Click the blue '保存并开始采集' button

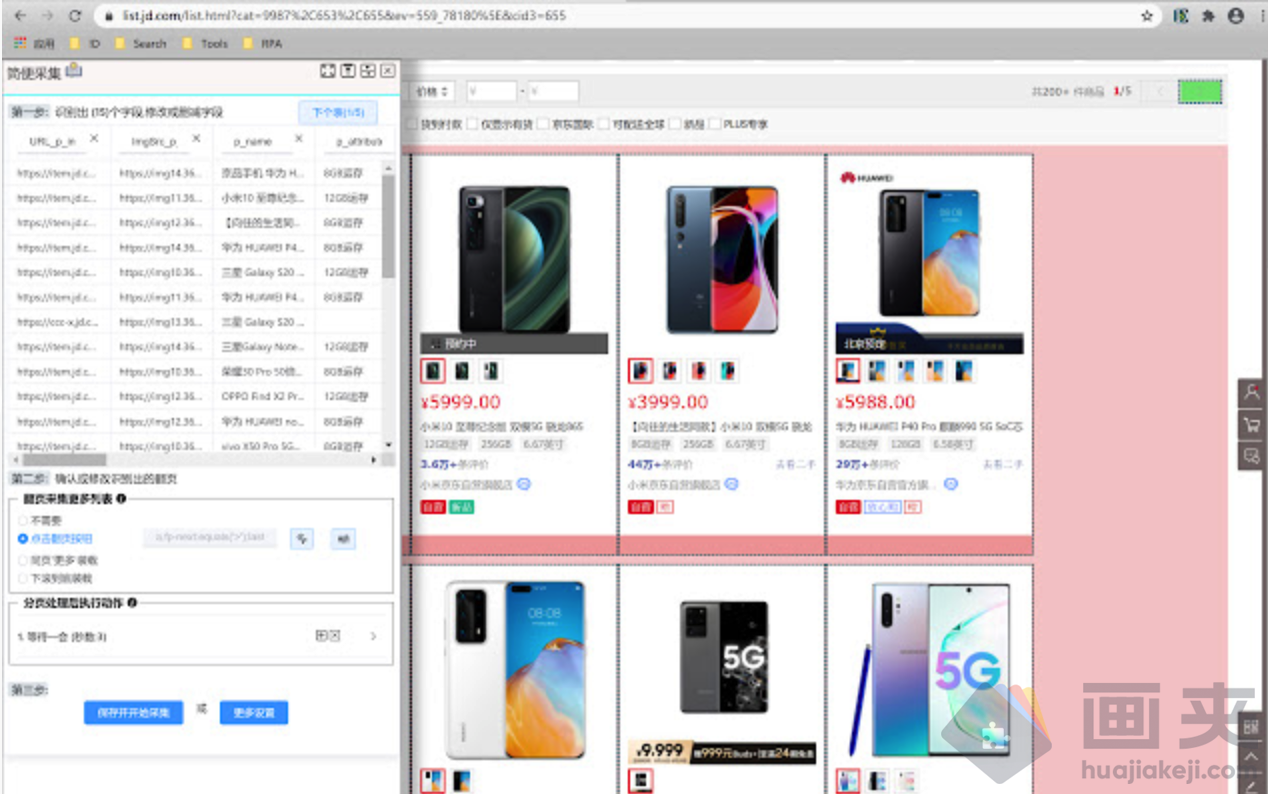(133, 713)
